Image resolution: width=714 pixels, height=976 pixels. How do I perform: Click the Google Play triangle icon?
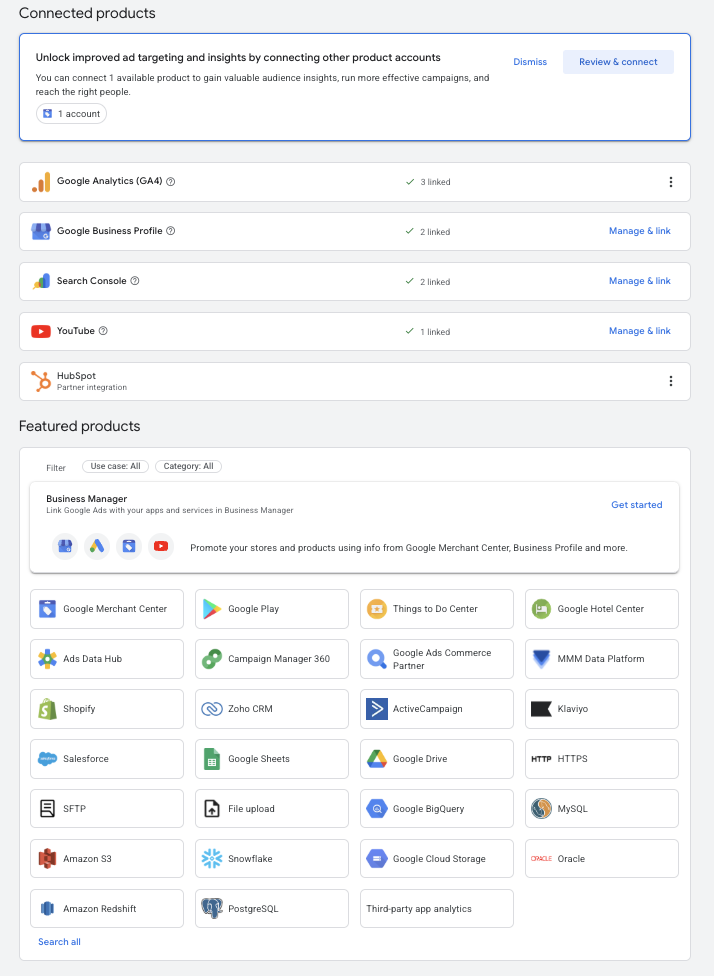pyautogui.click(x=212, y=609)
